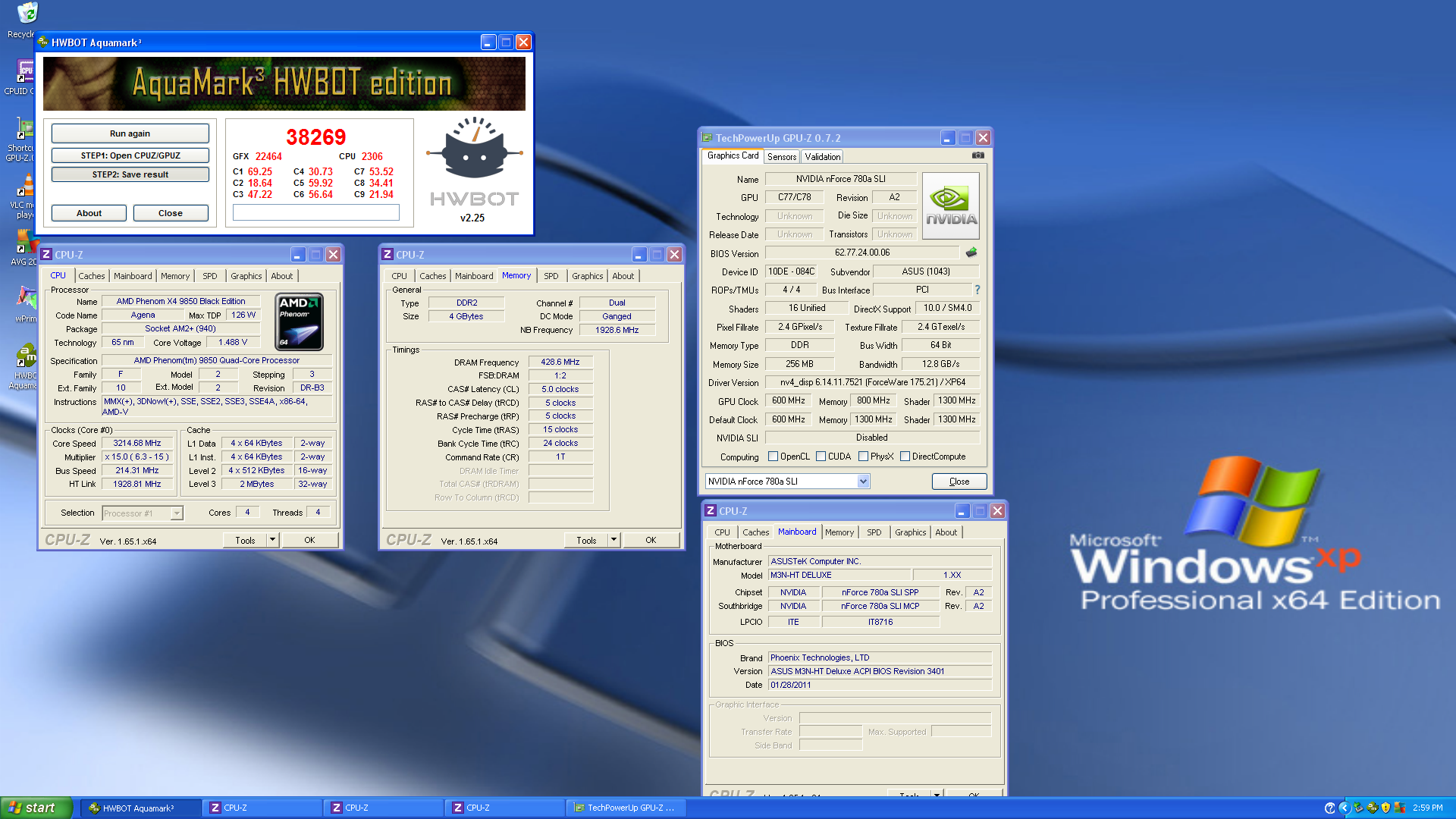This screenshot has height=819, width=1456.
Task: Click the About button in Aquamark
Action: pyautogui.click(x=89, y=213)
